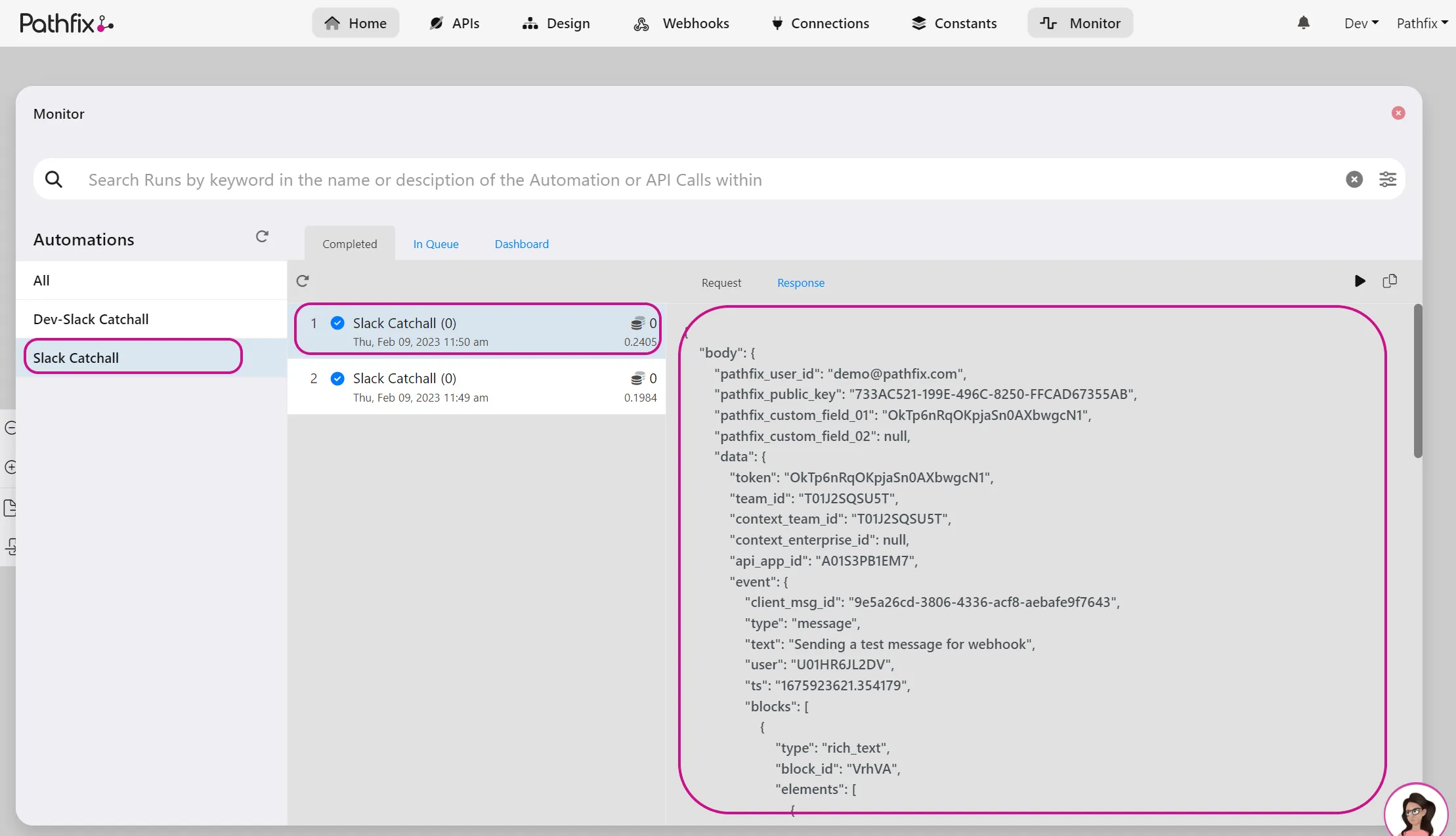This screenshot has width=1456, height=836.
Task: Click the zoom out icon on left edge
Action: click(10, 428)
